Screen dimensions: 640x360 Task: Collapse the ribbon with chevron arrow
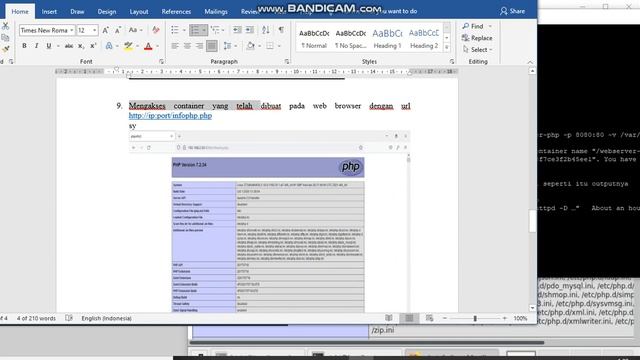[x=530, y=62]
